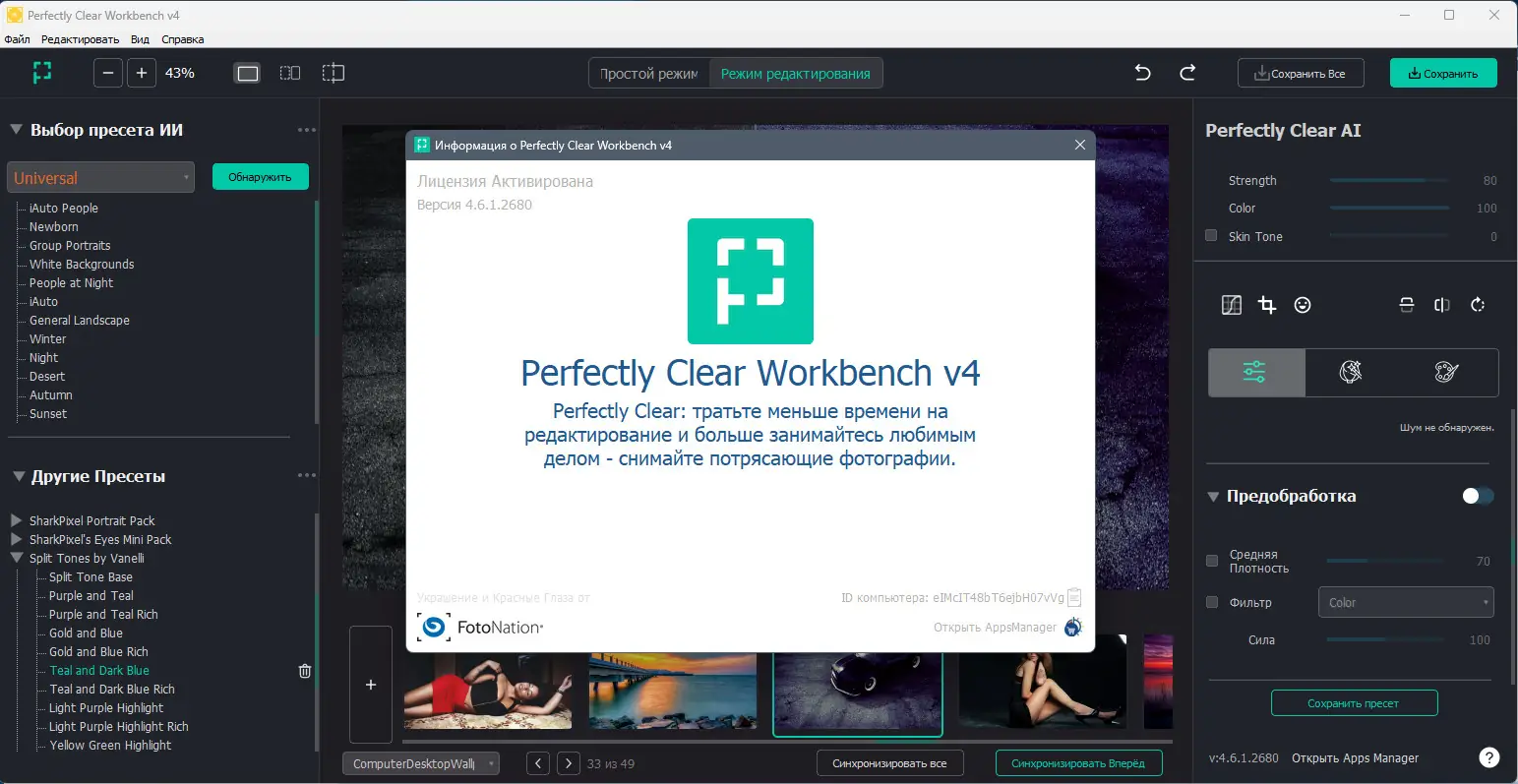1518x784 pixels.
Task: Switch to Простой режим tab
Action: (x=647, y=72)
